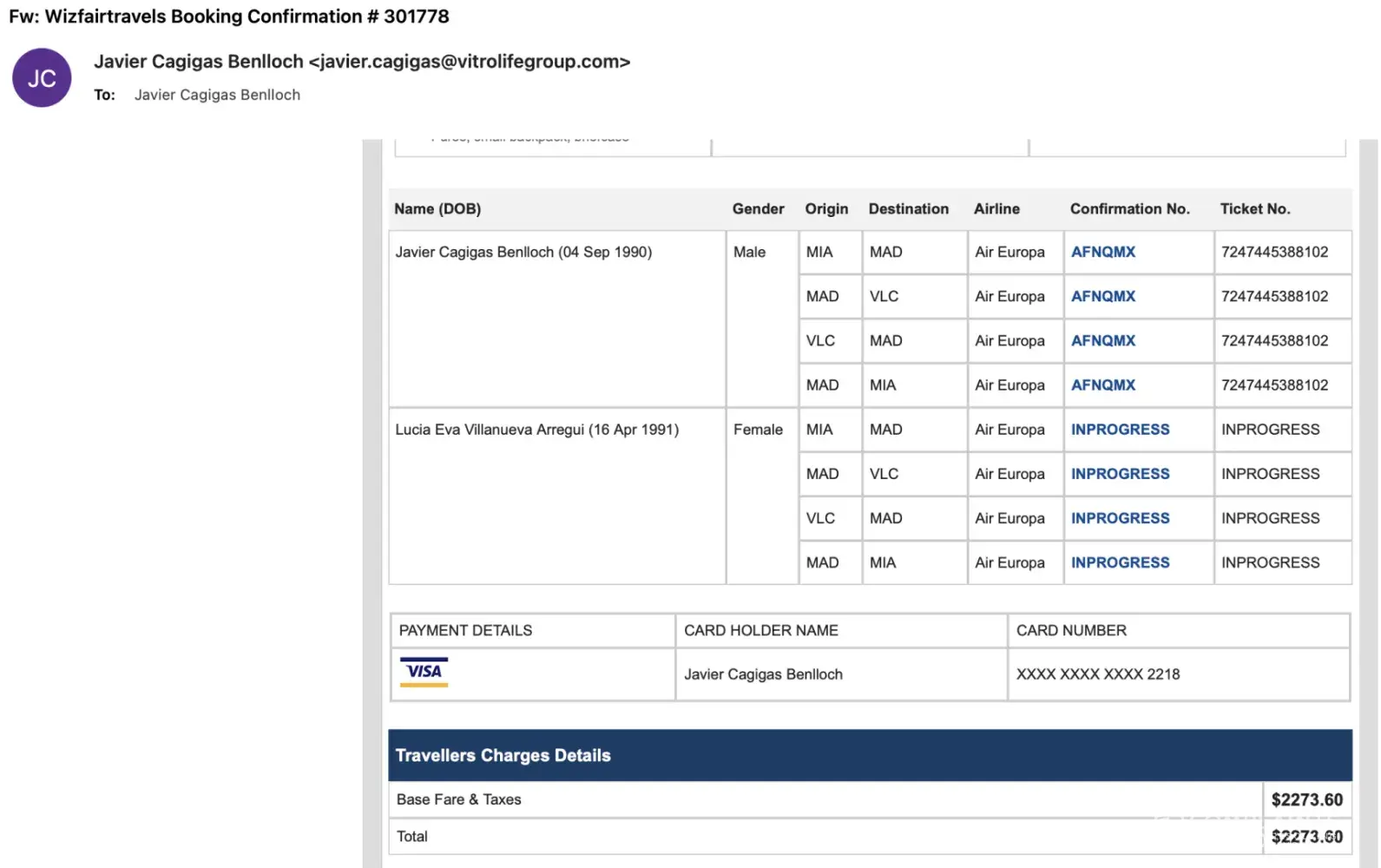Click the 'Airline' column header
1381x868 pixels.
coord(996,209)
